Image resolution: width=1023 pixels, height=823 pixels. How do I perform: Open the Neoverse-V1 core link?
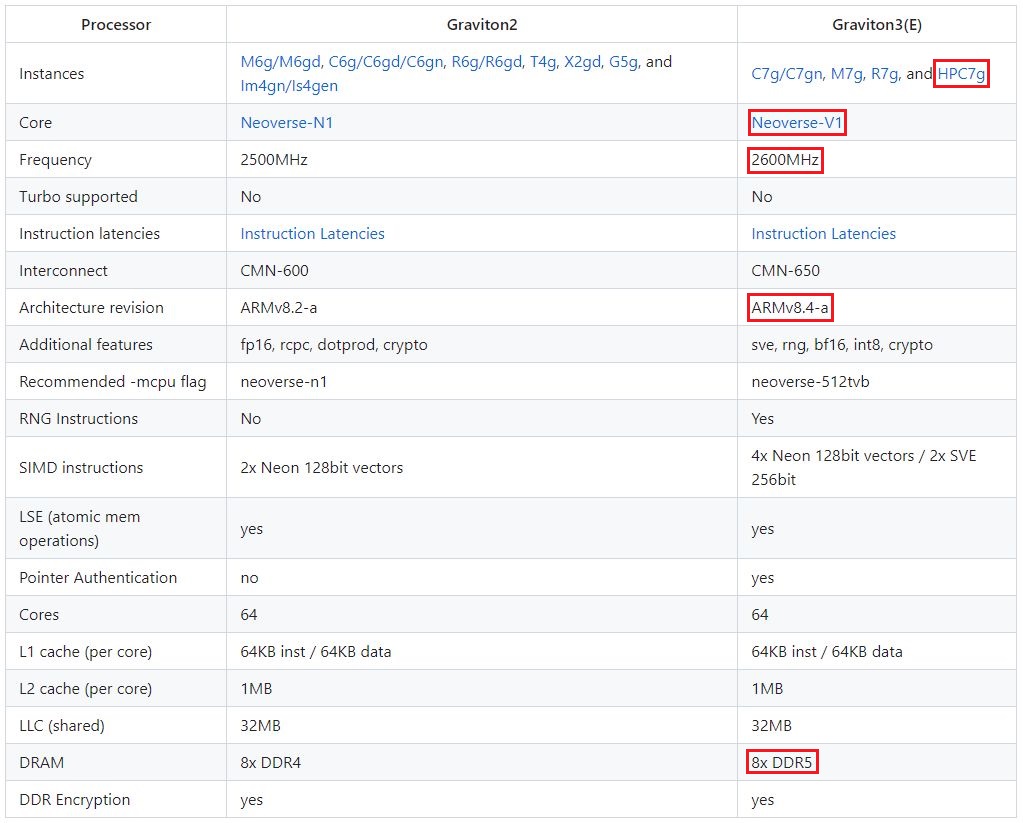(797, 123)
